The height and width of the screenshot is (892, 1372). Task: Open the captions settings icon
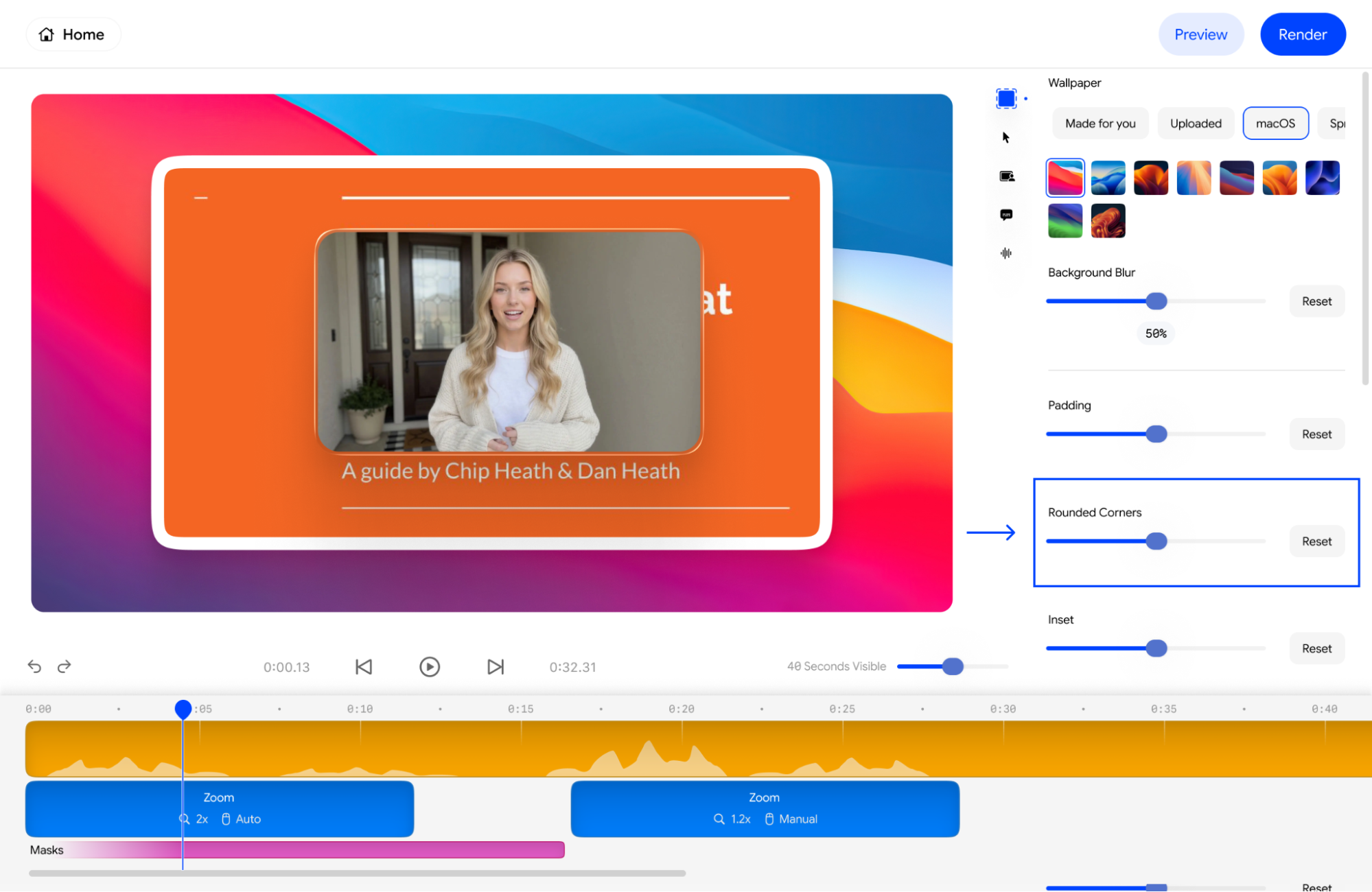pos(1006,215)
